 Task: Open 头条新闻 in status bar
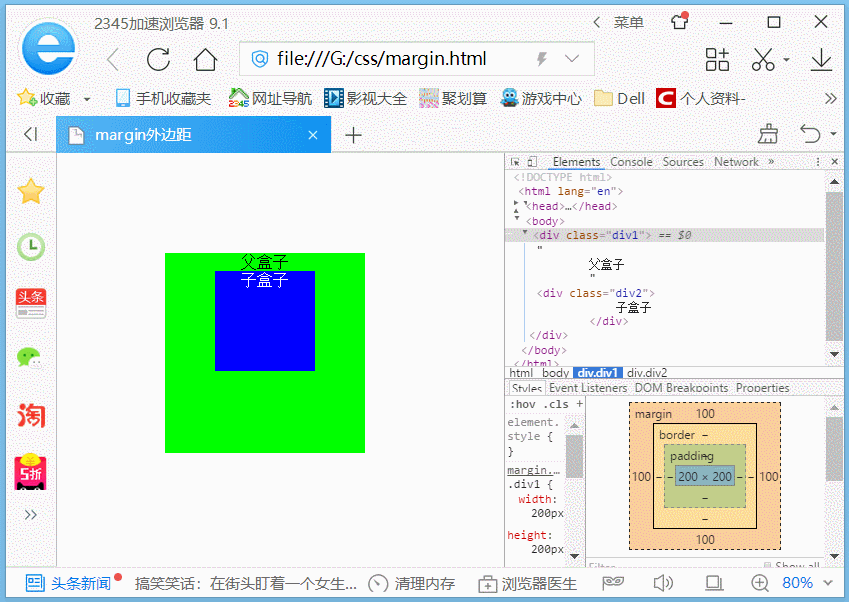[x=68, y=583]
